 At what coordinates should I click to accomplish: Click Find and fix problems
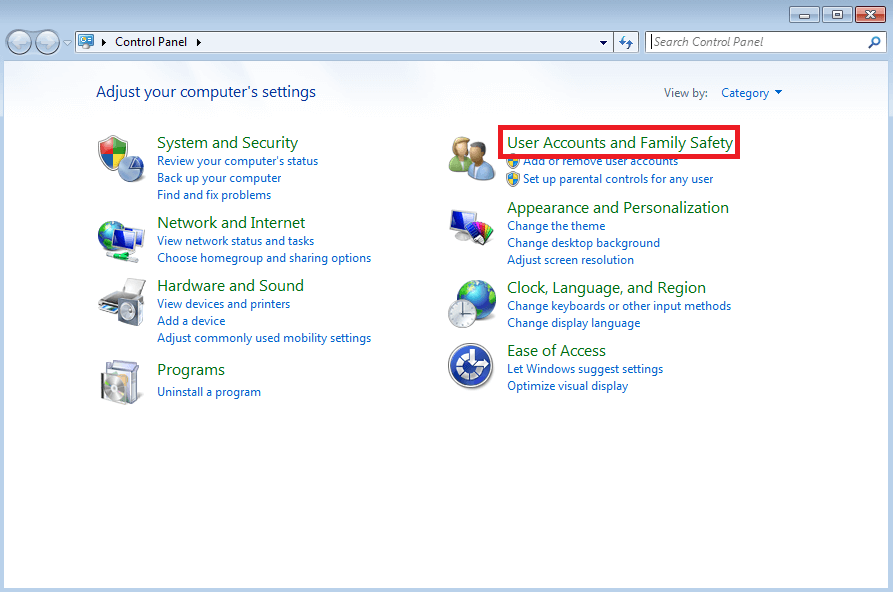click(x=214, y=195)
